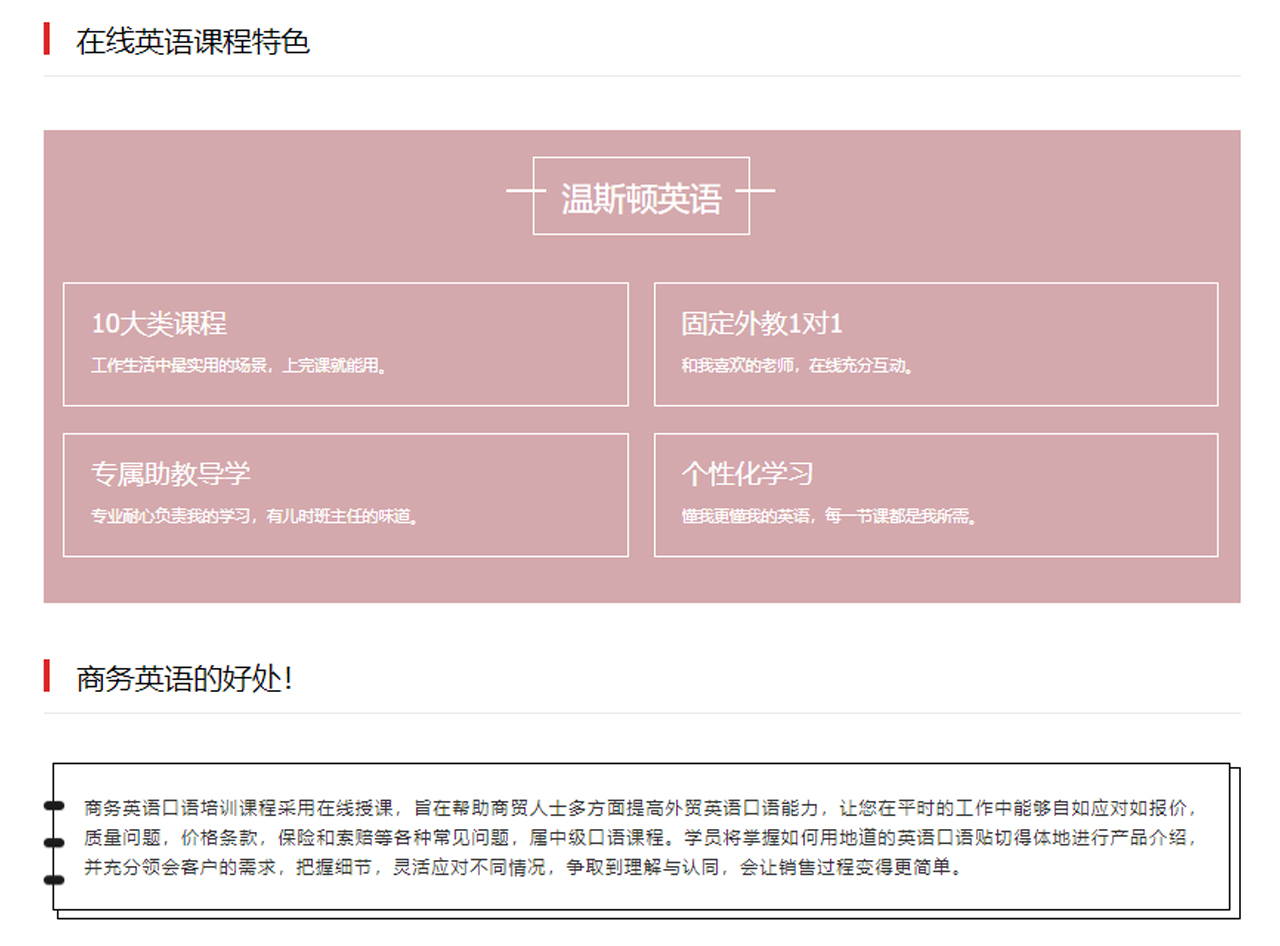Screen dimensions: 1280x946
Task: Select the 10大类课程 card title
Action: (159, 324)
